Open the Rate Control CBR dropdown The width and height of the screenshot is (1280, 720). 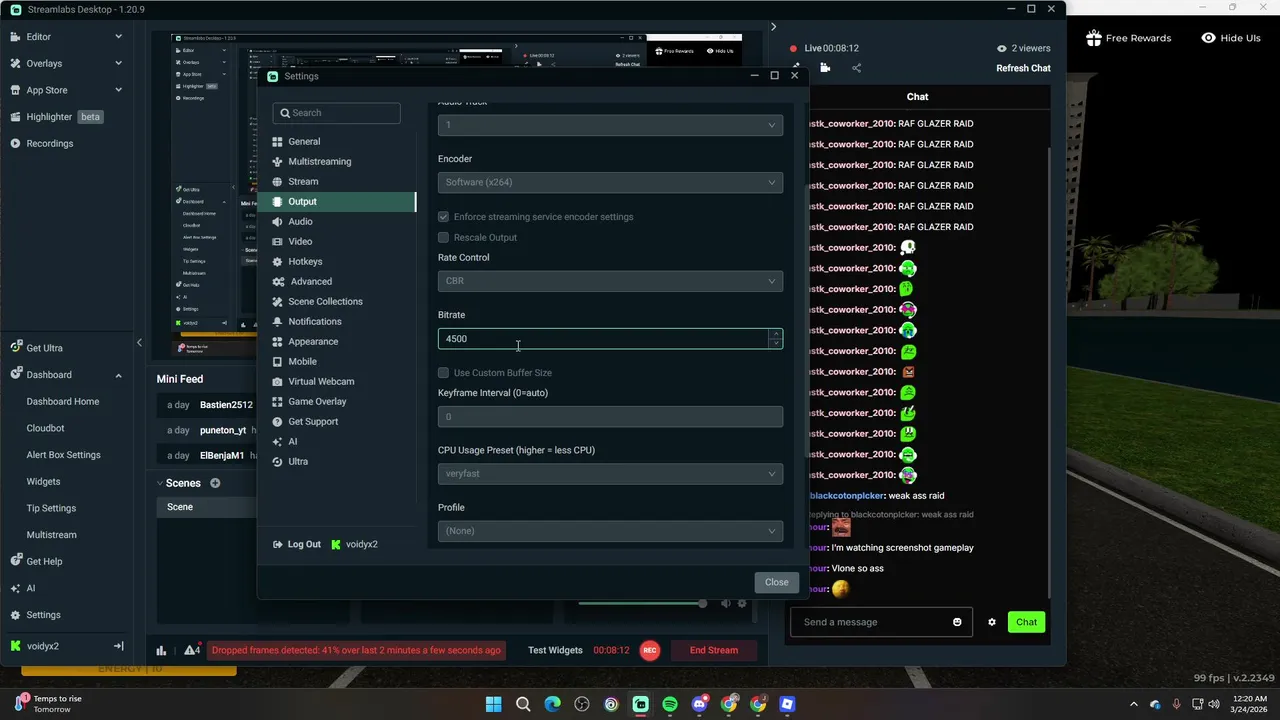point(610,281)
